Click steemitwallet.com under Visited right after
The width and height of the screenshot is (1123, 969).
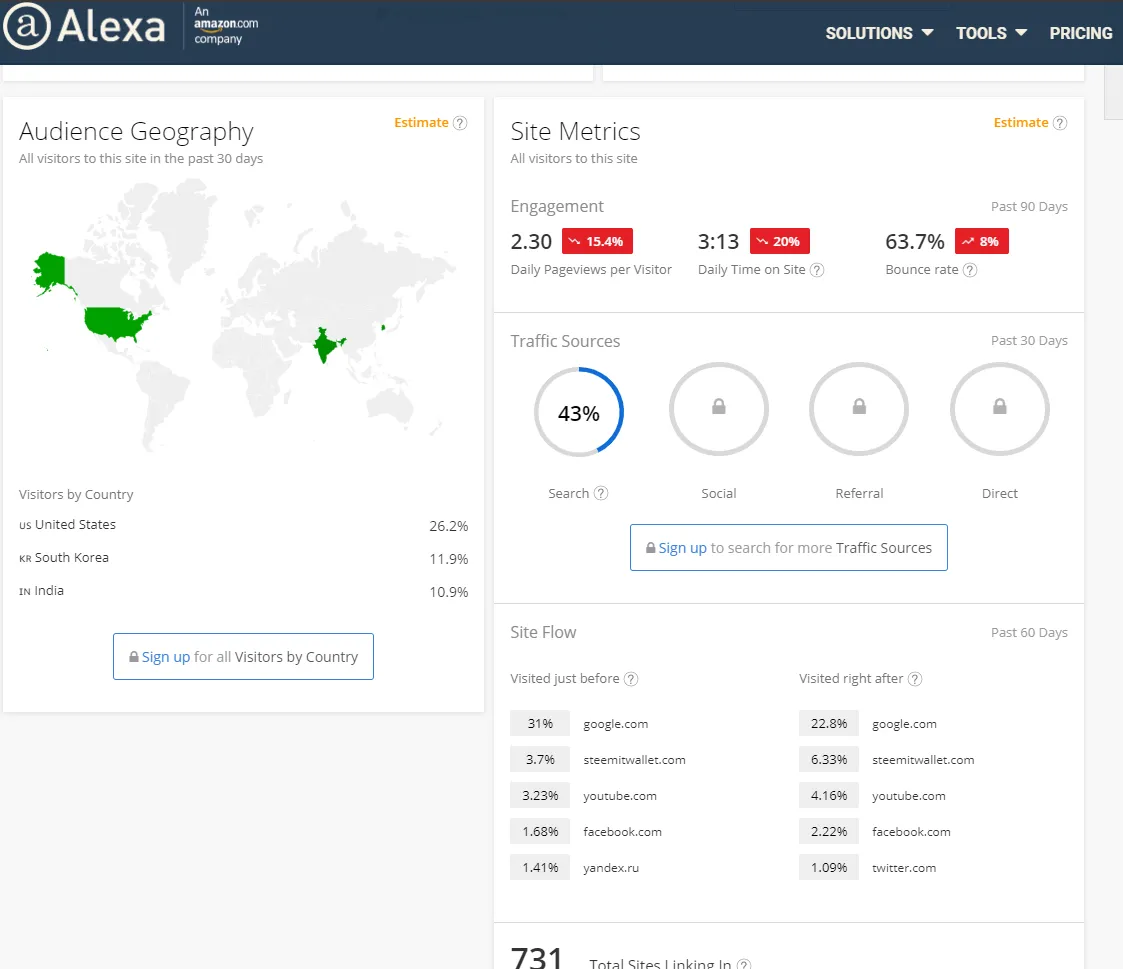[x=922, y=760]
